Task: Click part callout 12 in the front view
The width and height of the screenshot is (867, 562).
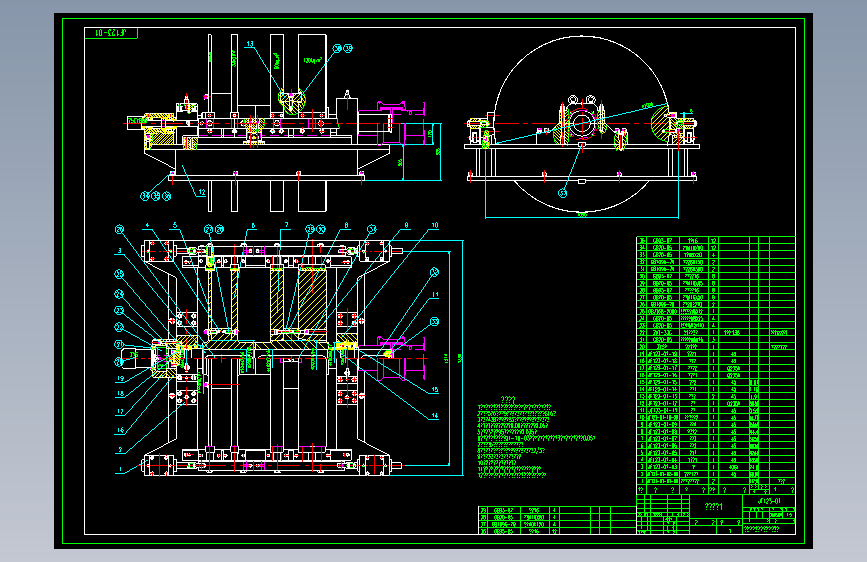Action: coord(202,192)
